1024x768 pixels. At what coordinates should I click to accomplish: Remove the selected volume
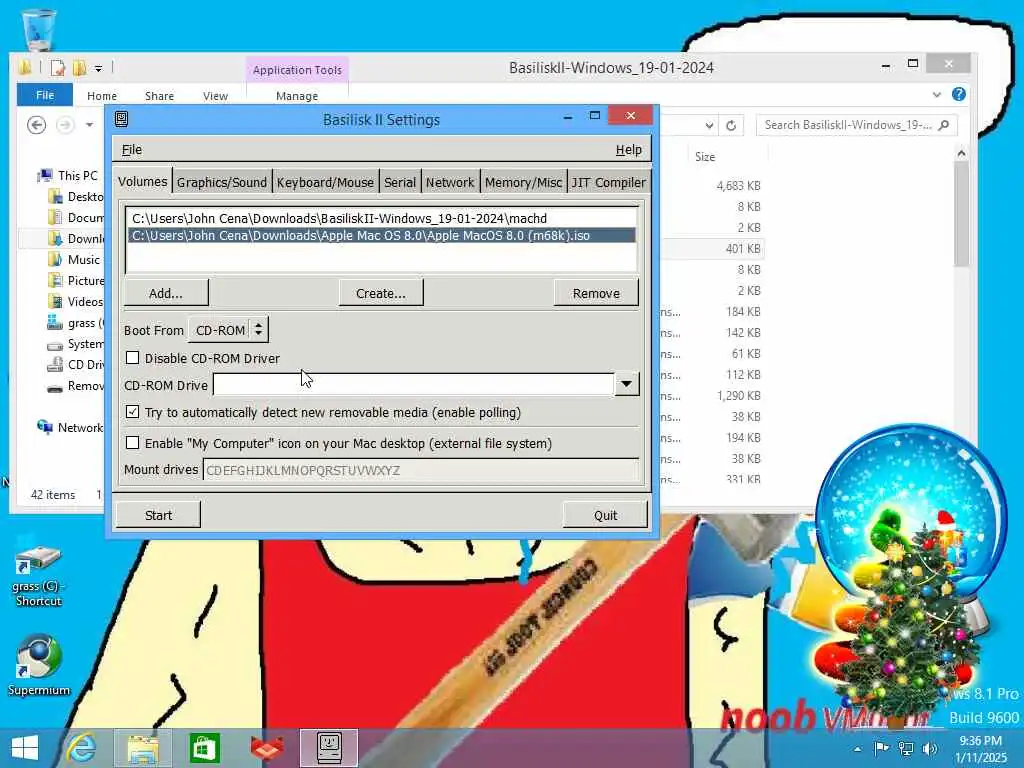[x=596, y=293]
